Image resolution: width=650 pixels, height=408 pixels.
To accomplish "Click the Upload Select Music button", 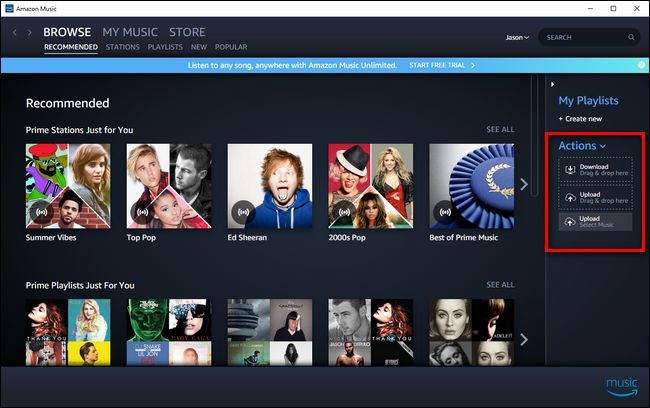I will tap(595, 222).
